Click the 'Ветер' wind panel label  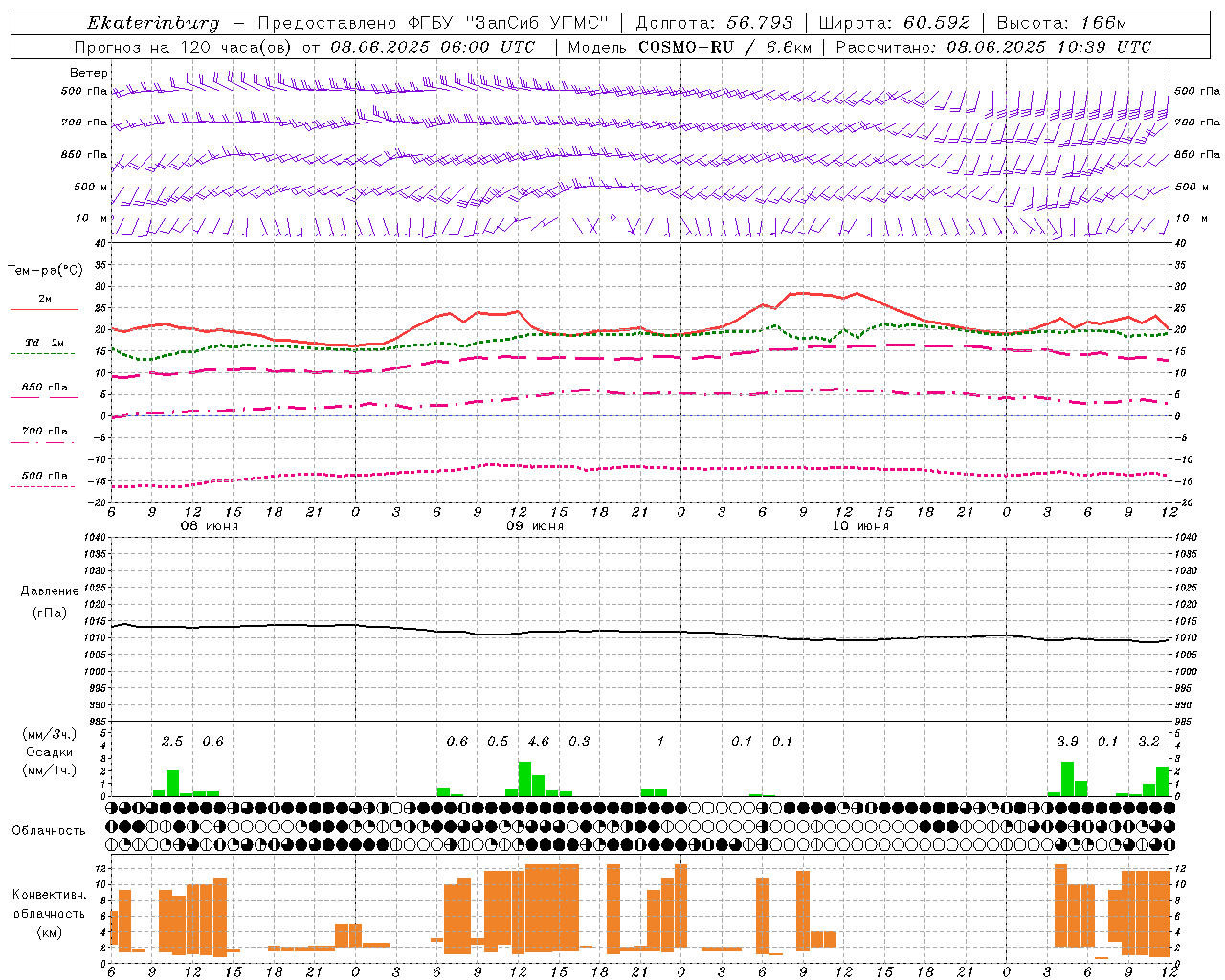coord(89,73)
